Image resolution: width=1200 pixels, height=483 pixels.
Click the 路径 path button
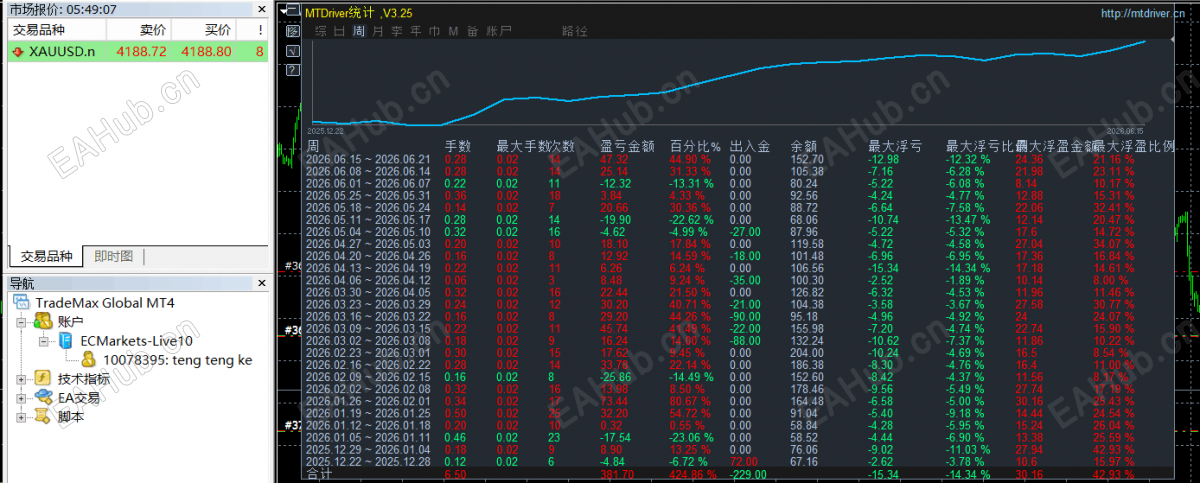(575, 31)
